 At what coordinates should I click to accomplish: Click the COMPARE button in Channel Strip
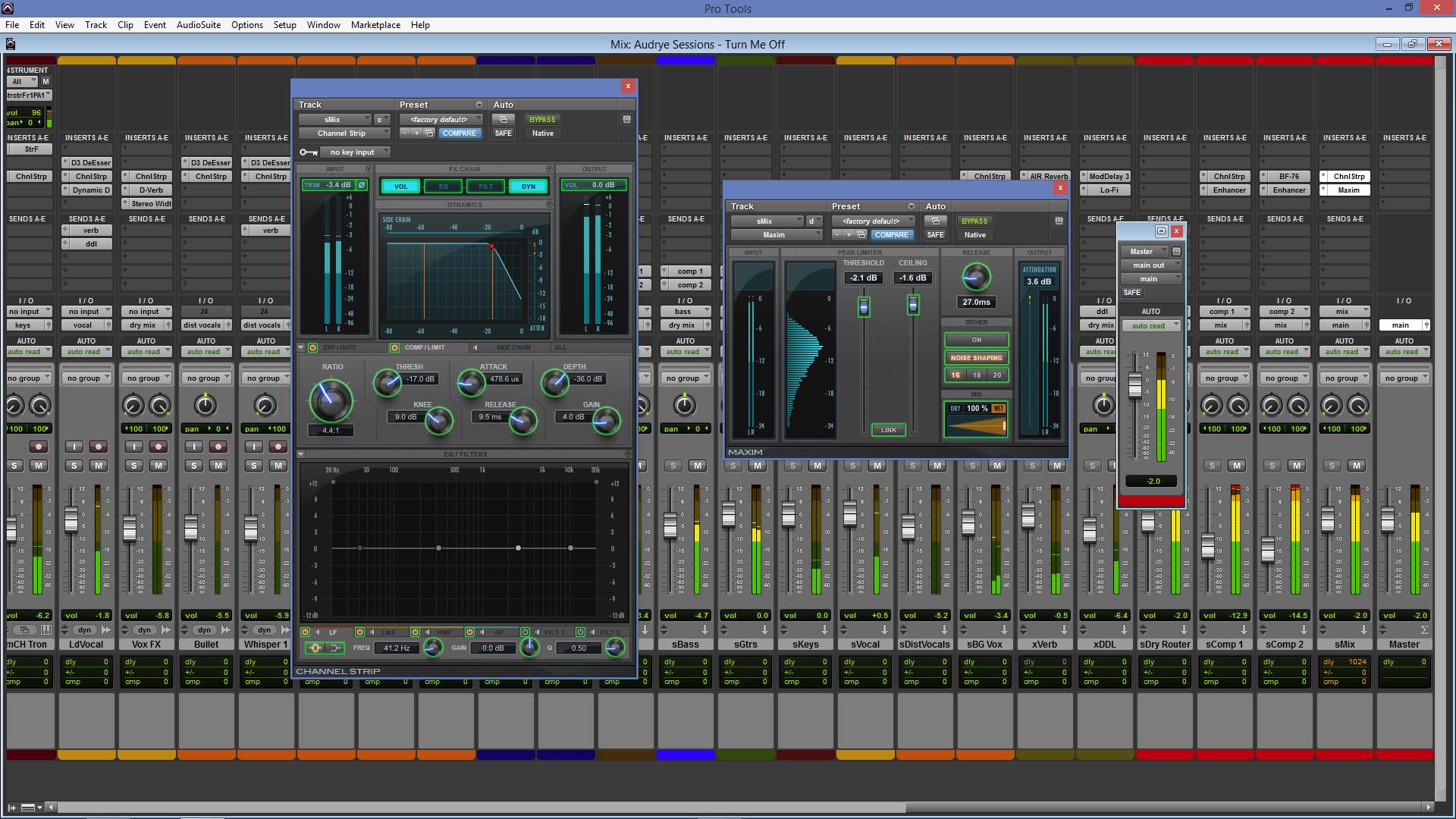tap(459, 132)
